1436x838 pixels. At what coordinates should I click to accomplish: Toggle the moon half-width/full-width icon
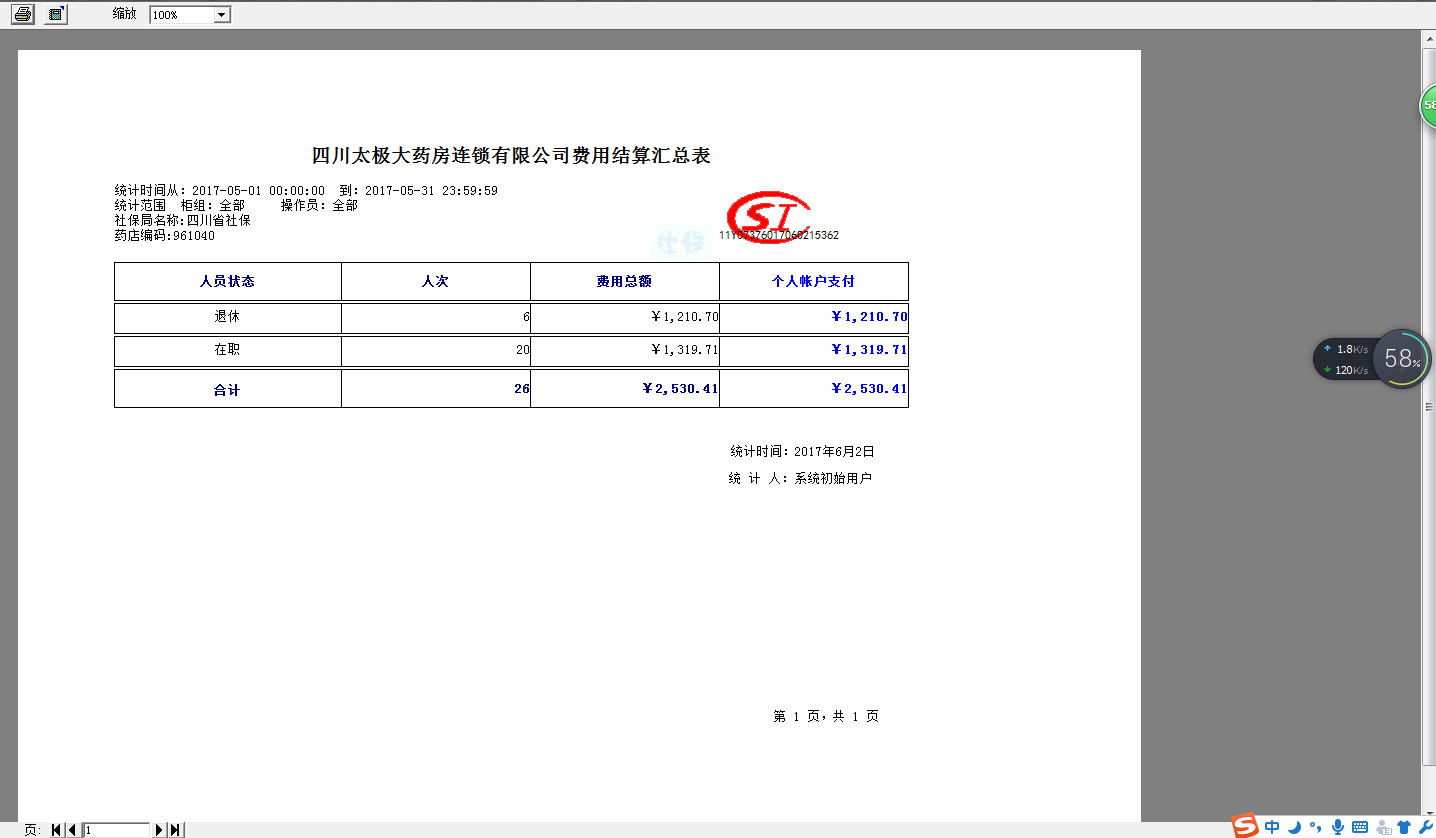coord(1294,827)
